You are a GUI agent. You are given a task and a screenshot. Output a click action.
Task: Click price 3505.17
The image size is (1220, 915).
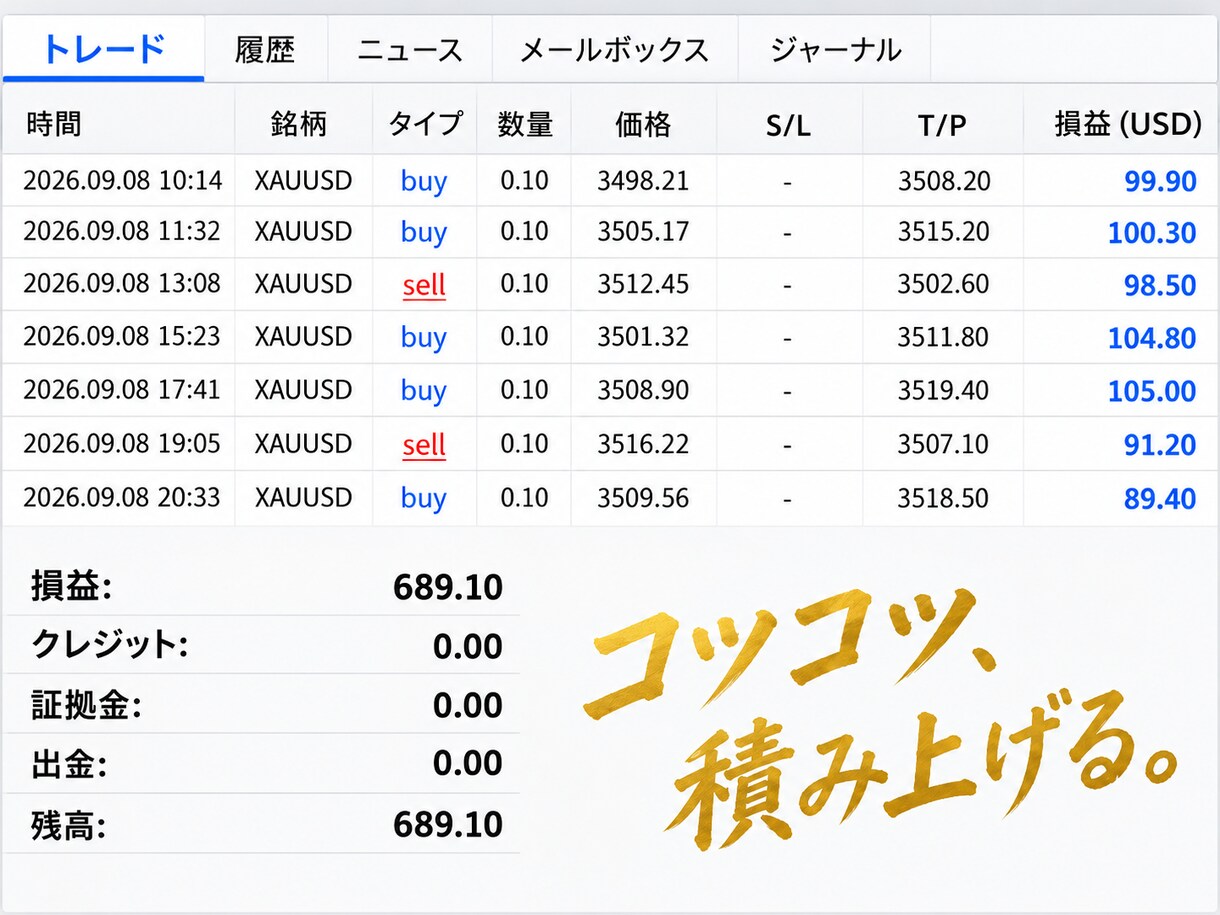coord(643,233)
